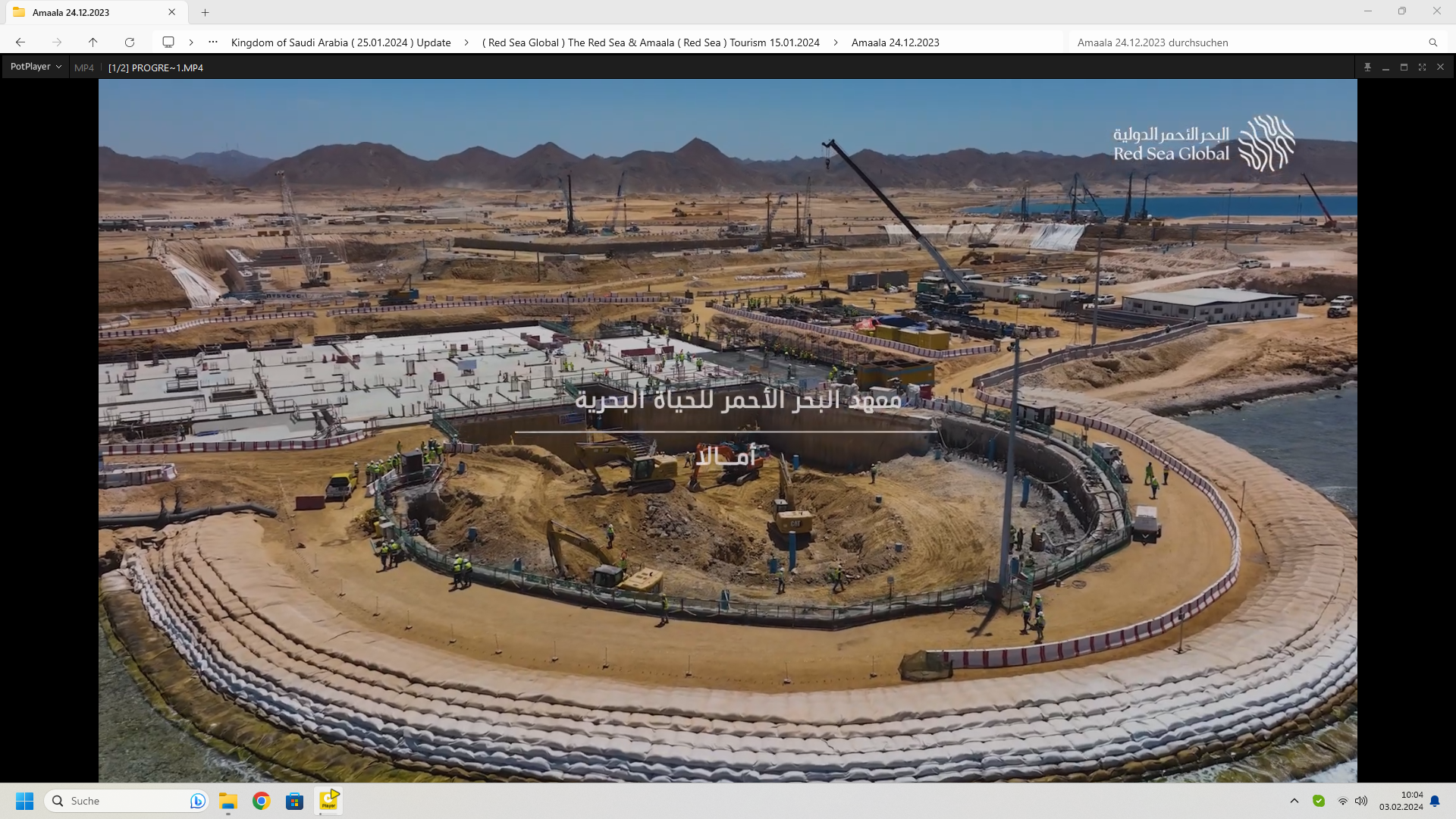Go forward in File Explorer
The height and width of the screenshot is (819, 1456).
point(57,42)
